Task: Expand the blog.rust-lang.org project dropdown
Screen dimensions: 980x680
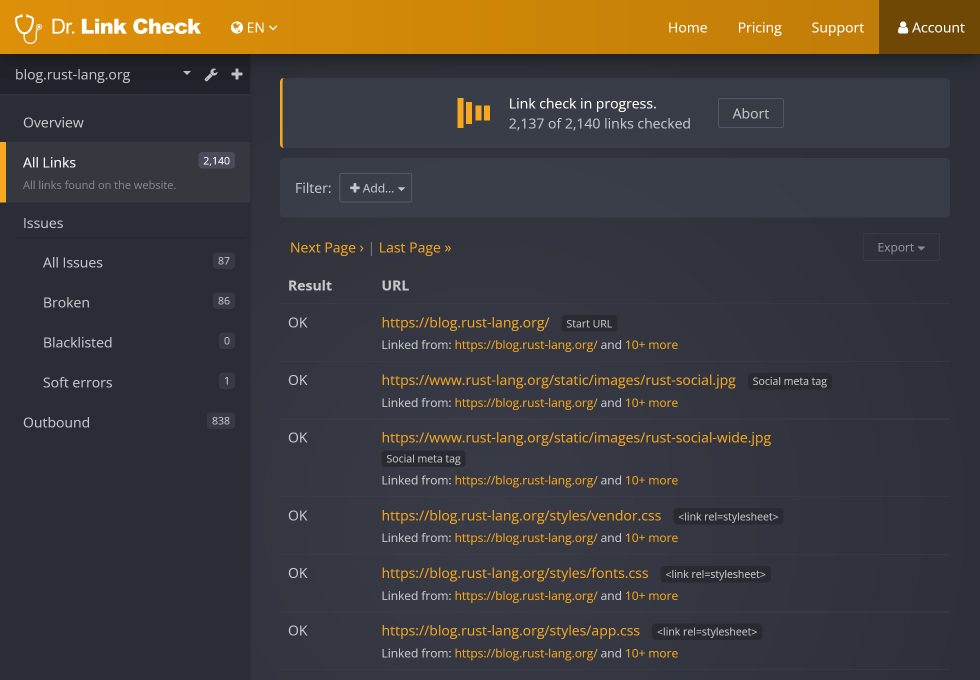Action: click(186, 74)
